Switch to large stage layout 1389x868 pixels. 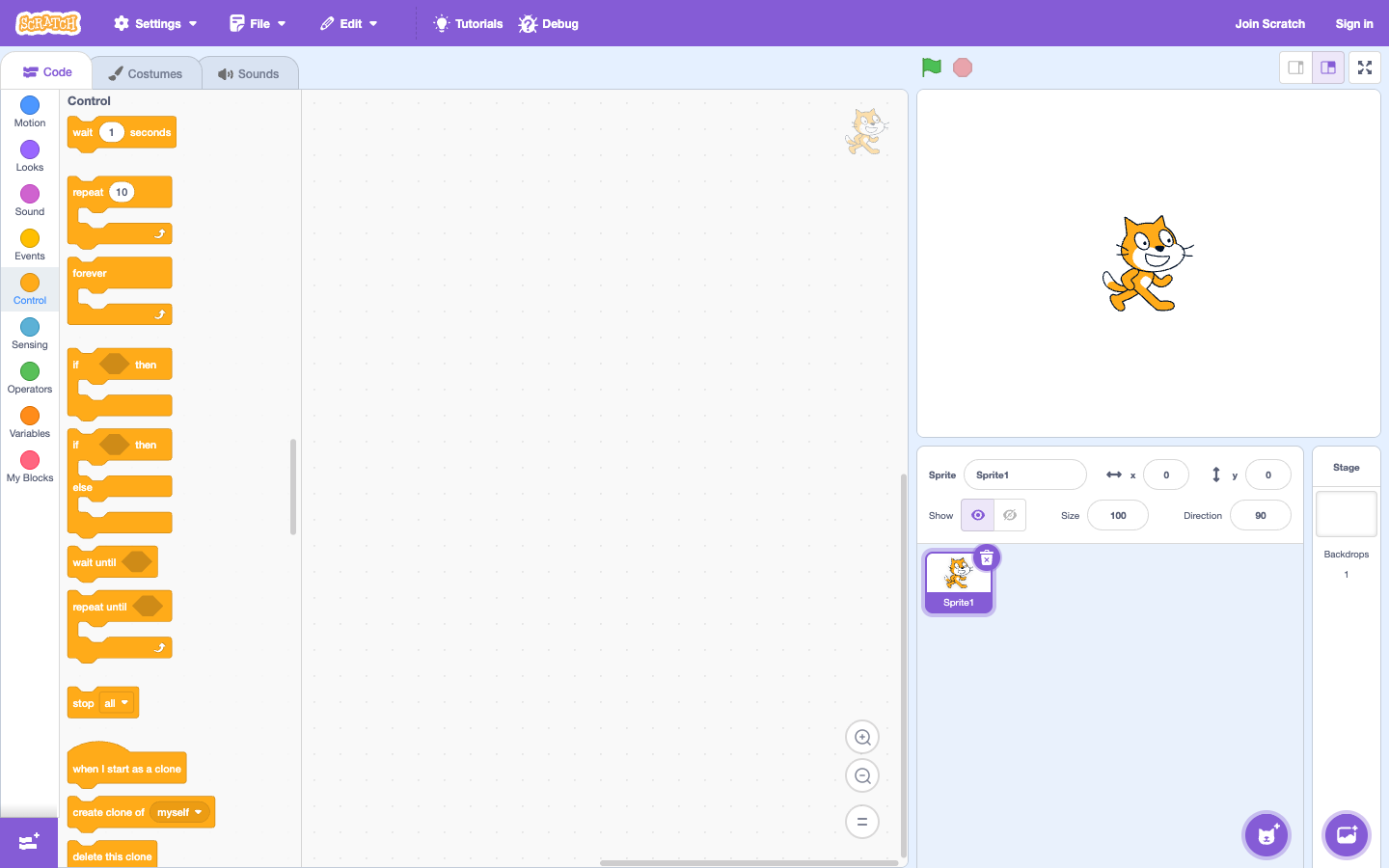pos(1328,68)
